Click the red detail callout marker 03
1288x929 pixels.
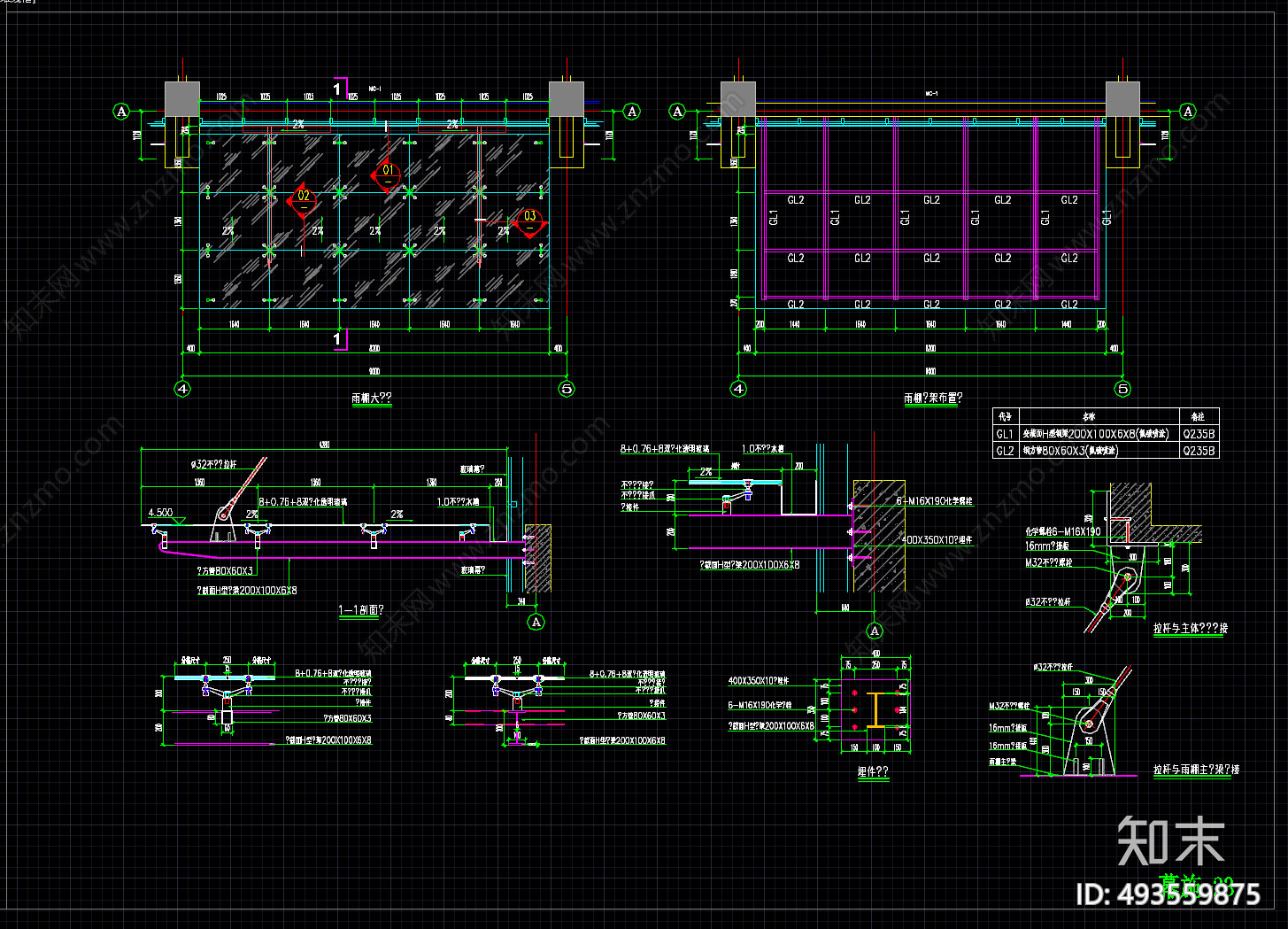(529, 221)
